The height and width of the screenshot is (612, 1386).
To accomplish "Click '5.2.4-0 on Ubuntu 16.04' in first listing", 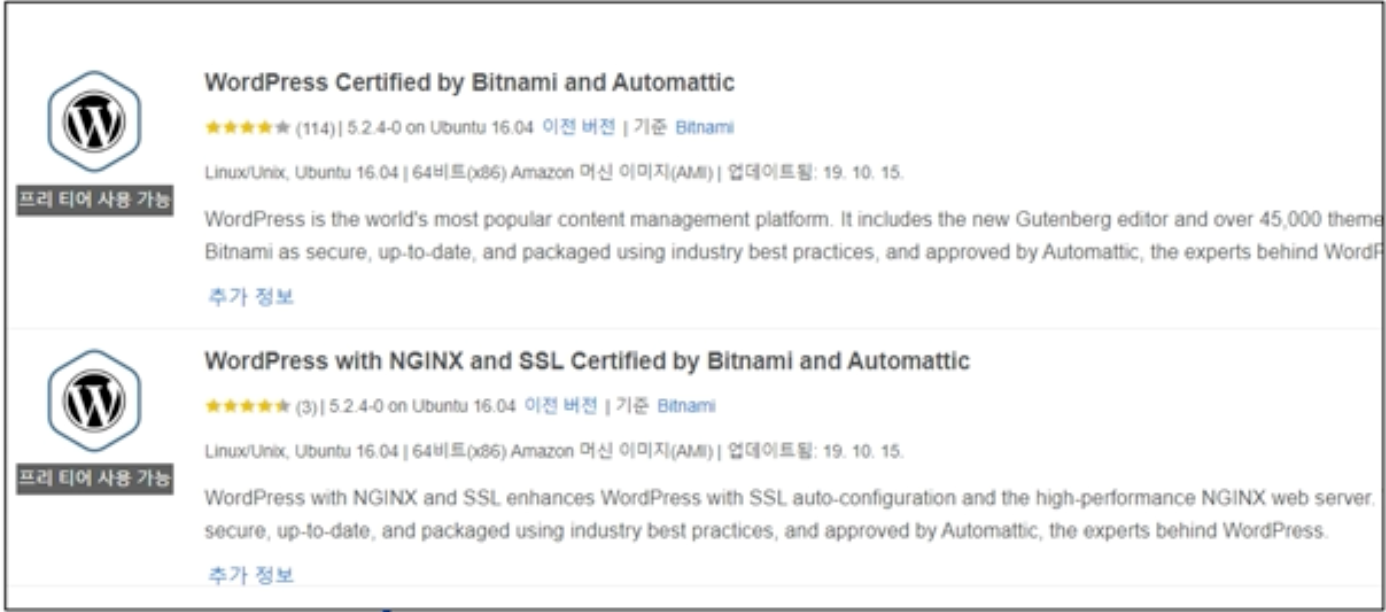I will coord(439,128).
